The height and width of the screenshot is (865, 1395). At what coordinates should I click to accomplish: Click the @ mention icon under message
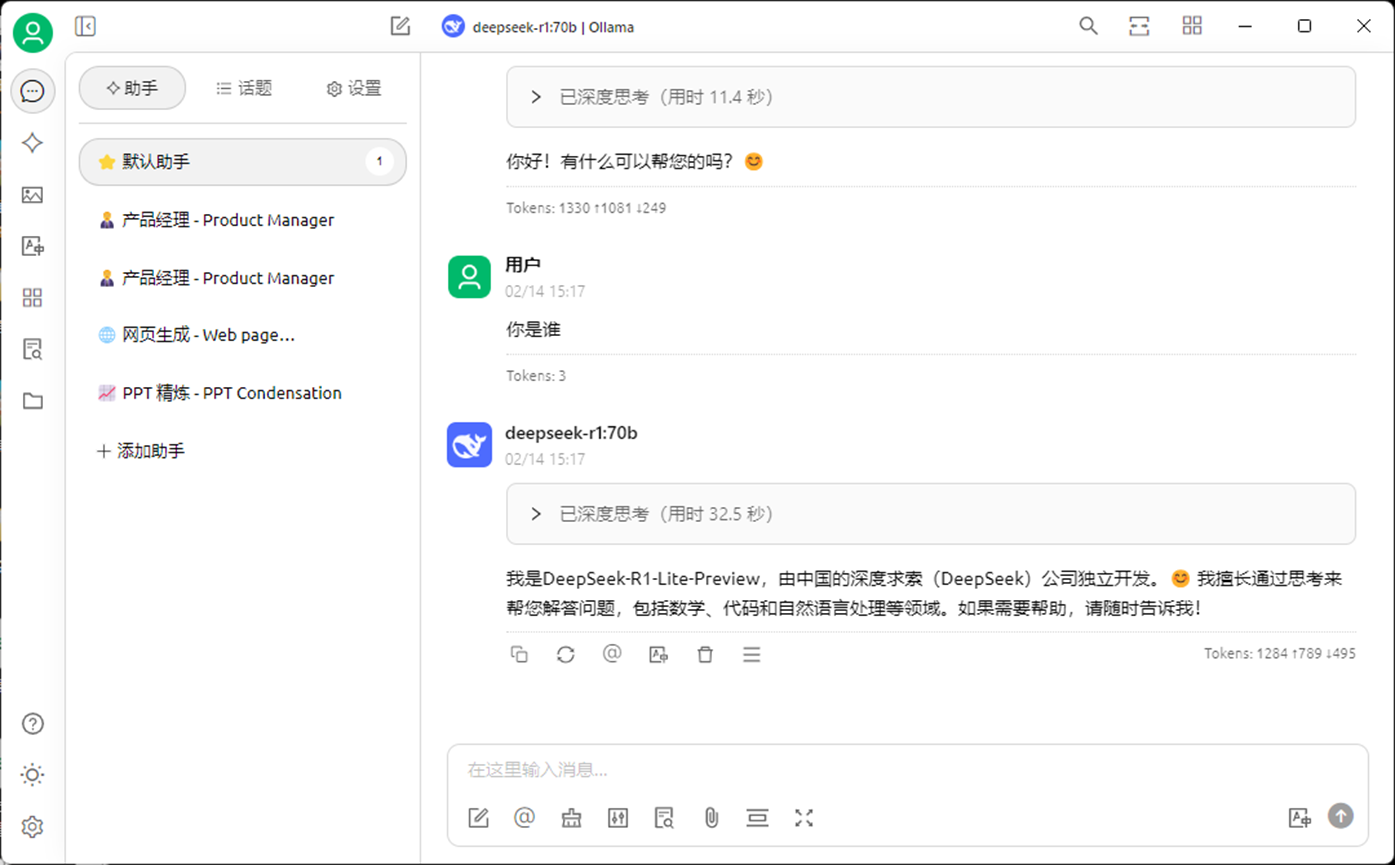(612, 654)
